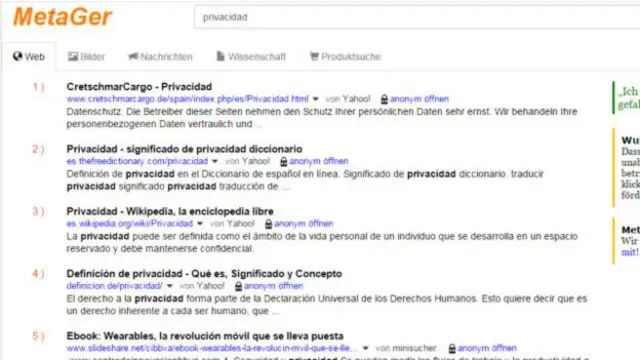Click the document icon beside Wissenschaft
The height and width of the screenshot is (360, 640).
(220, 56)
